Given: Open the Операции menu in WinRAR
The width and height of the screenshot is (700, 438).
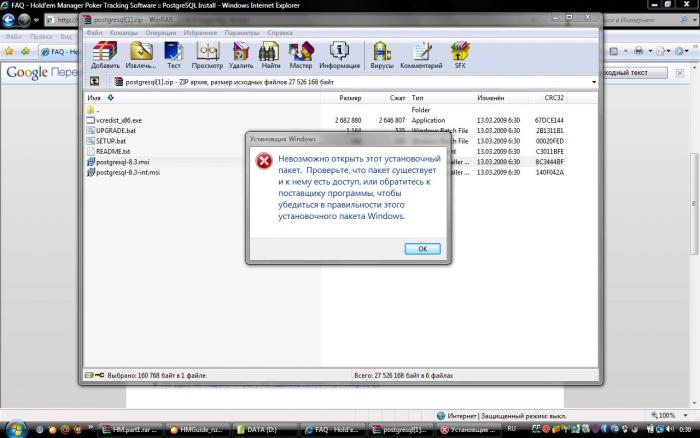Looking at the screenshot, I should 161,33.
